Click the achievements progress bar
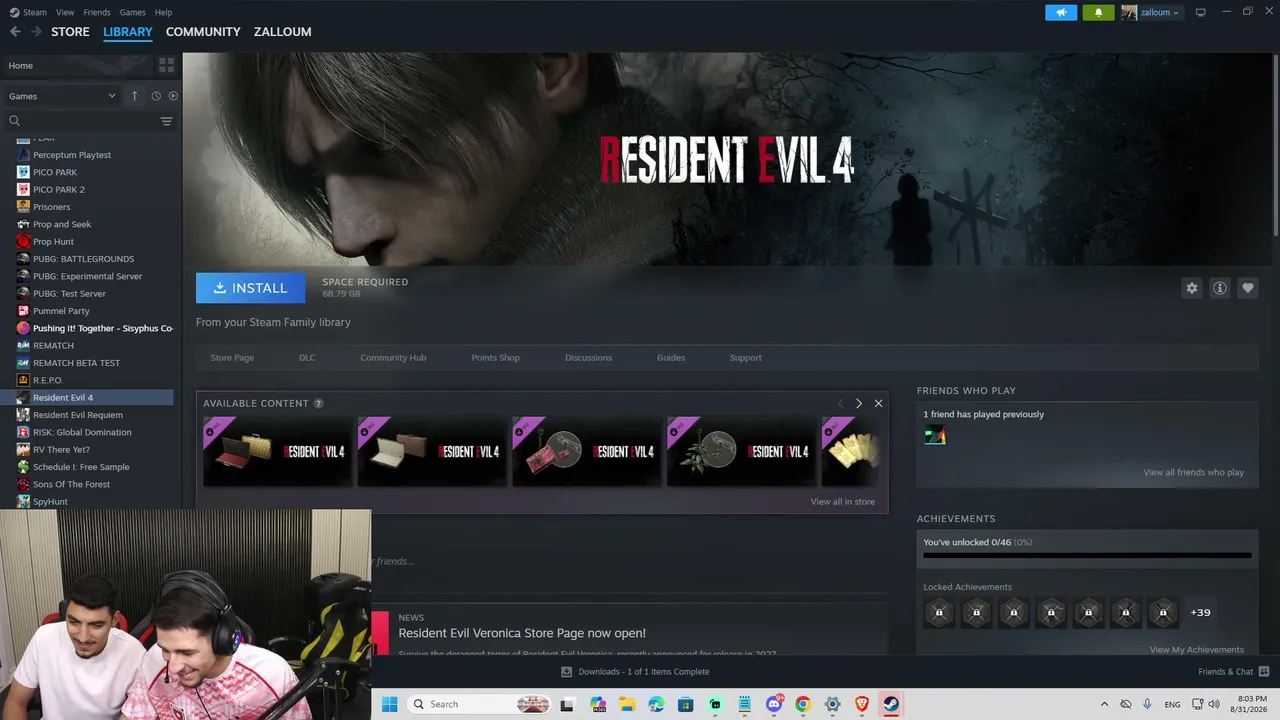 click(1087, 555)
